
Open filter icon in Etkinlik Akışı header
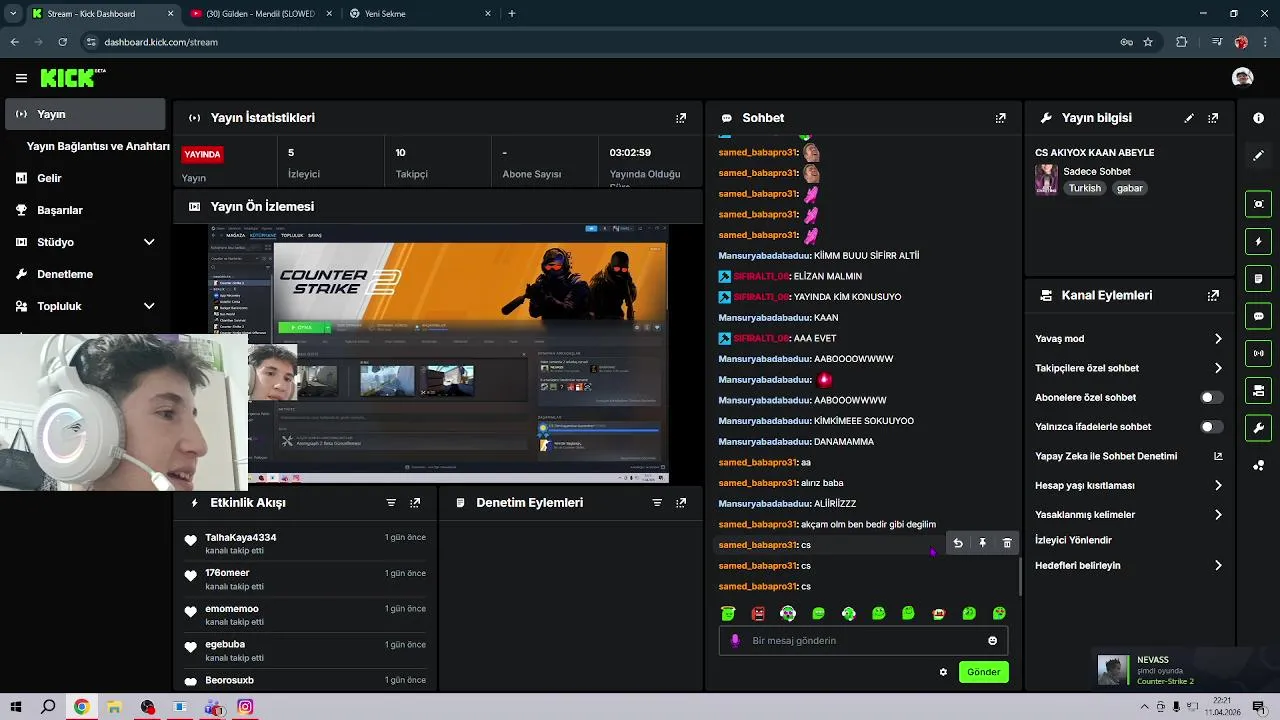[391, 503]
